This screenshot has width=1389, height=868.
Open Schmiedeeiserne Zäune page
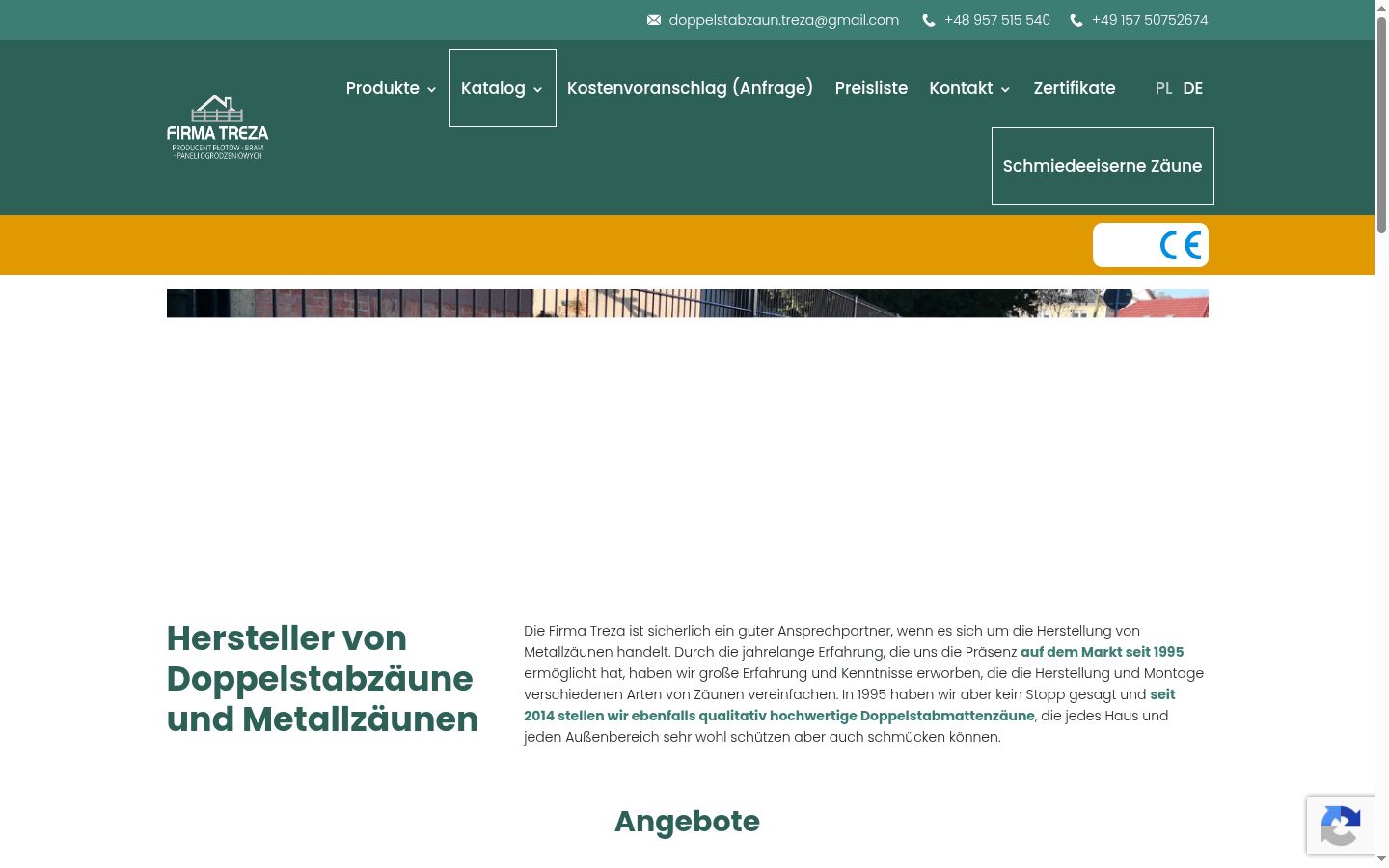[x=1103, y=166]
